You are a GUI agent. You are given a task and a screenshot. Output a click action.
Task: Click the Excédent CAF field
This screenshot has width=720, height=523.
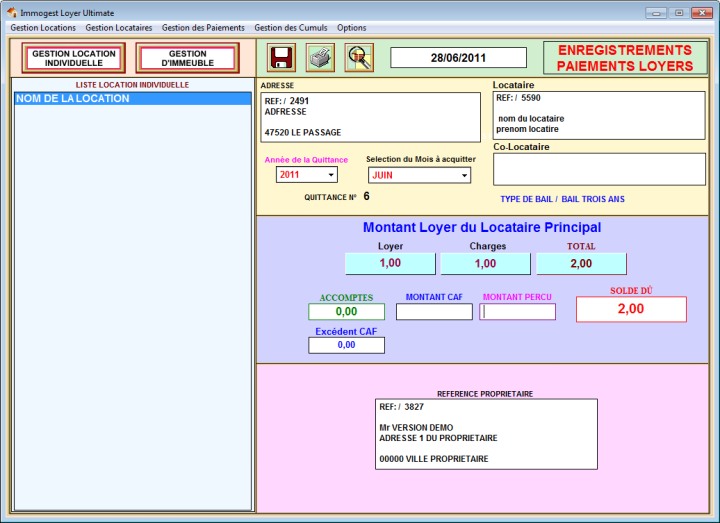click(x=346, y=345)
